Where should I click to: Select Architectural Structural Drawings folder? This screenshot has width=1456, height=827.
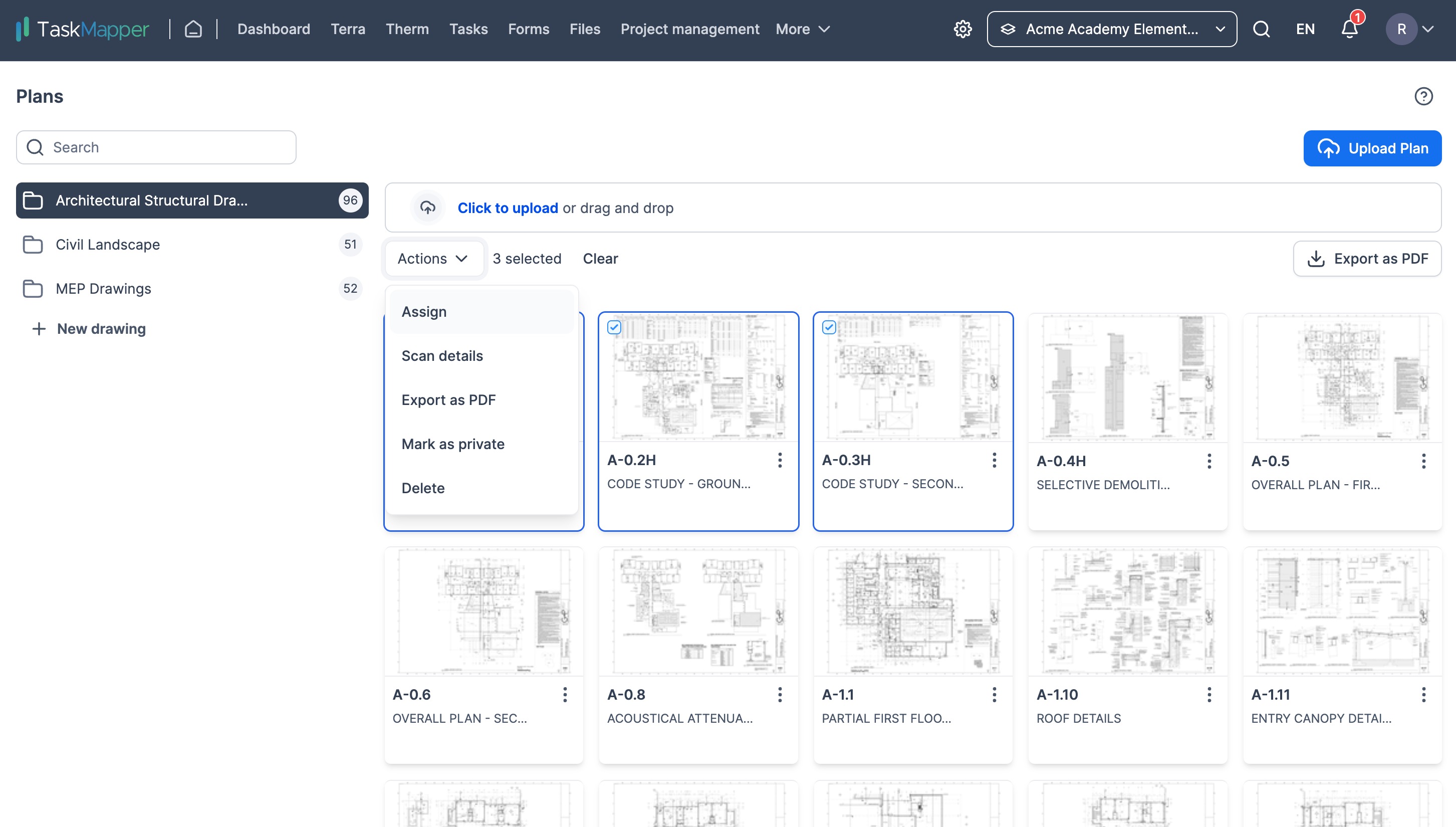coord(192,200)
